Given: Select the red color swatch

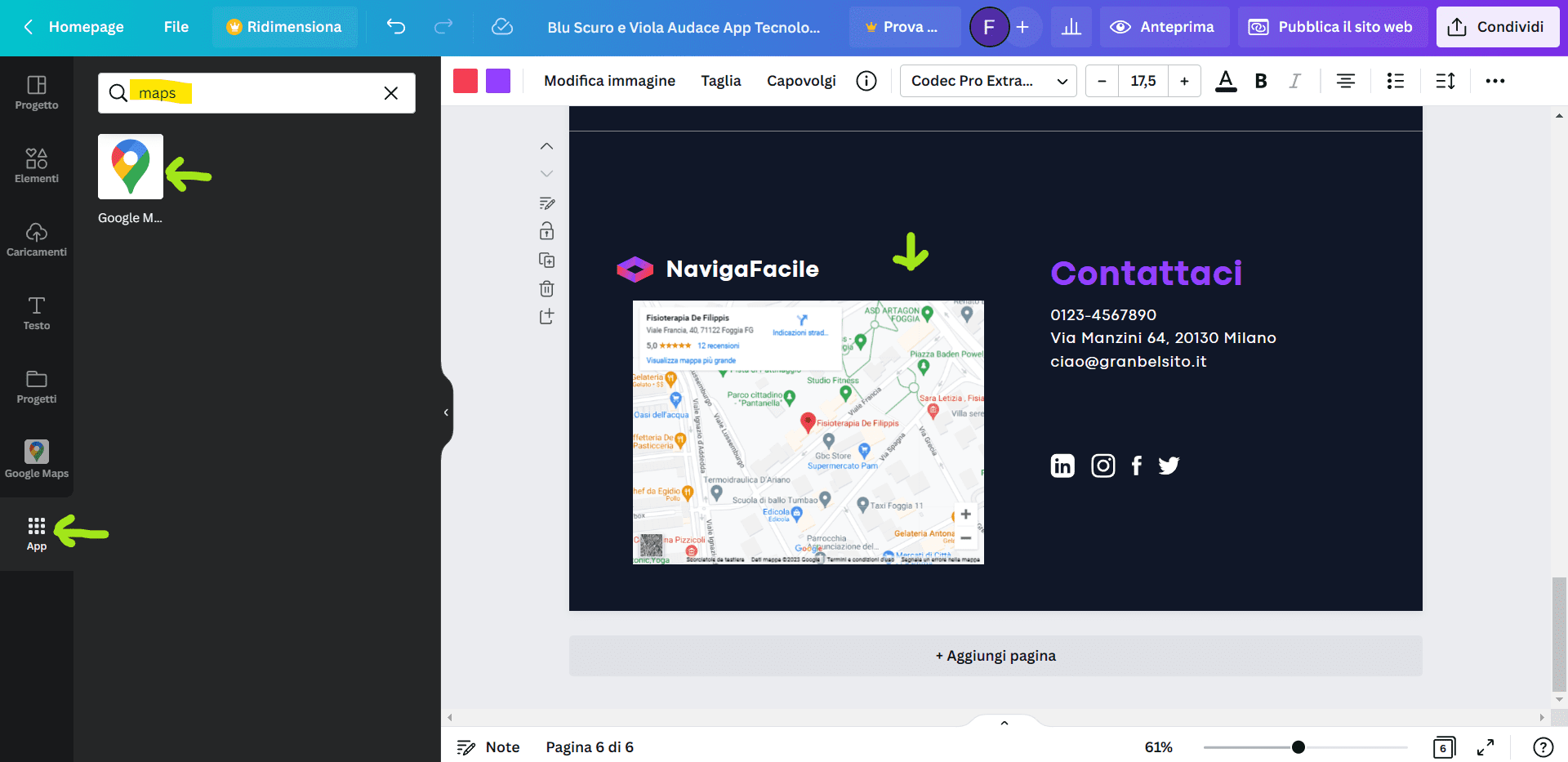Looking at the screenshot, I should pyautogui.click(x=465, y=81).
